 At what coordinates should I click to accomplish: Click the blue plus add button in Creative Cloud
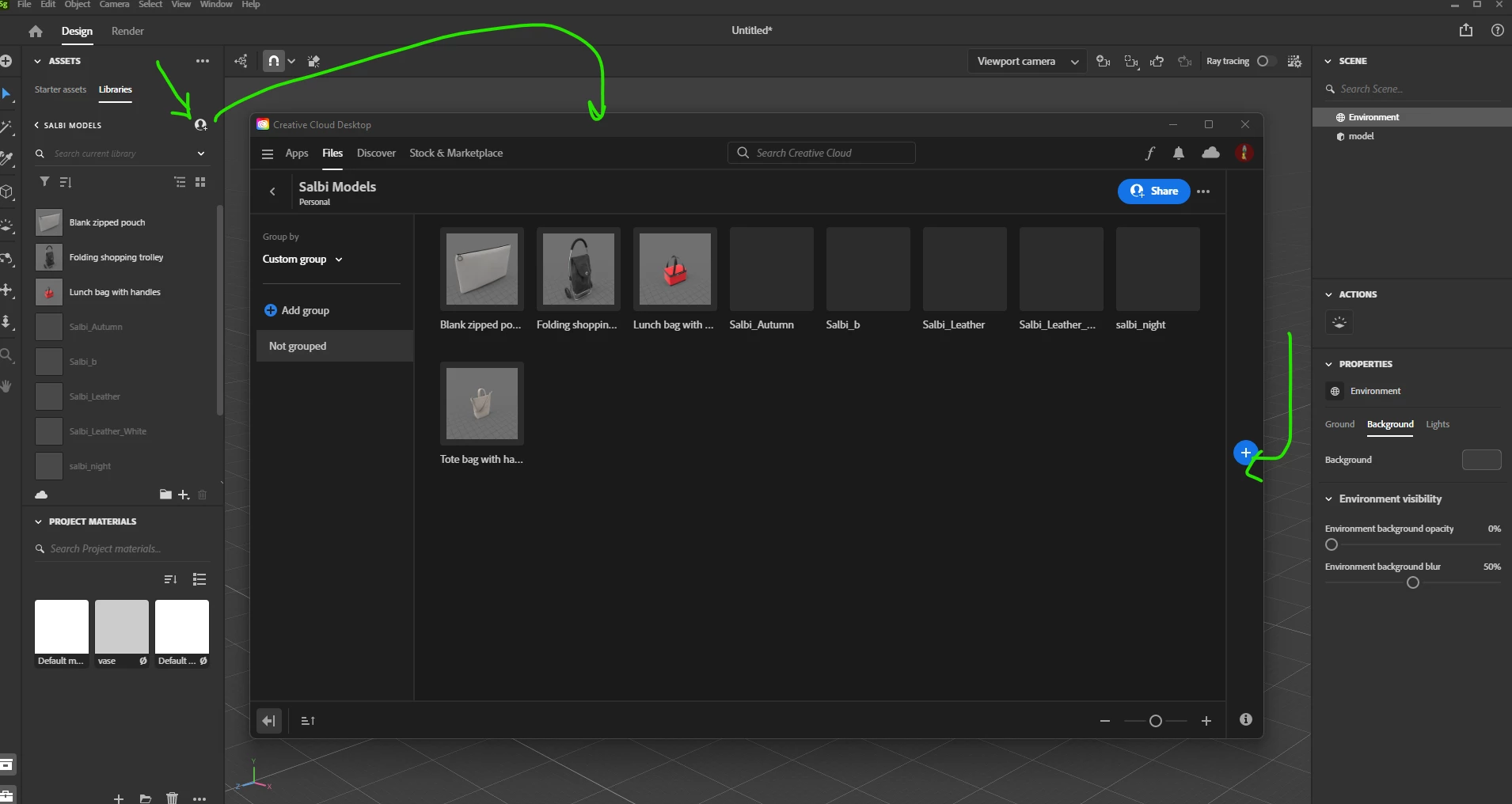(x=1246, y=453)
